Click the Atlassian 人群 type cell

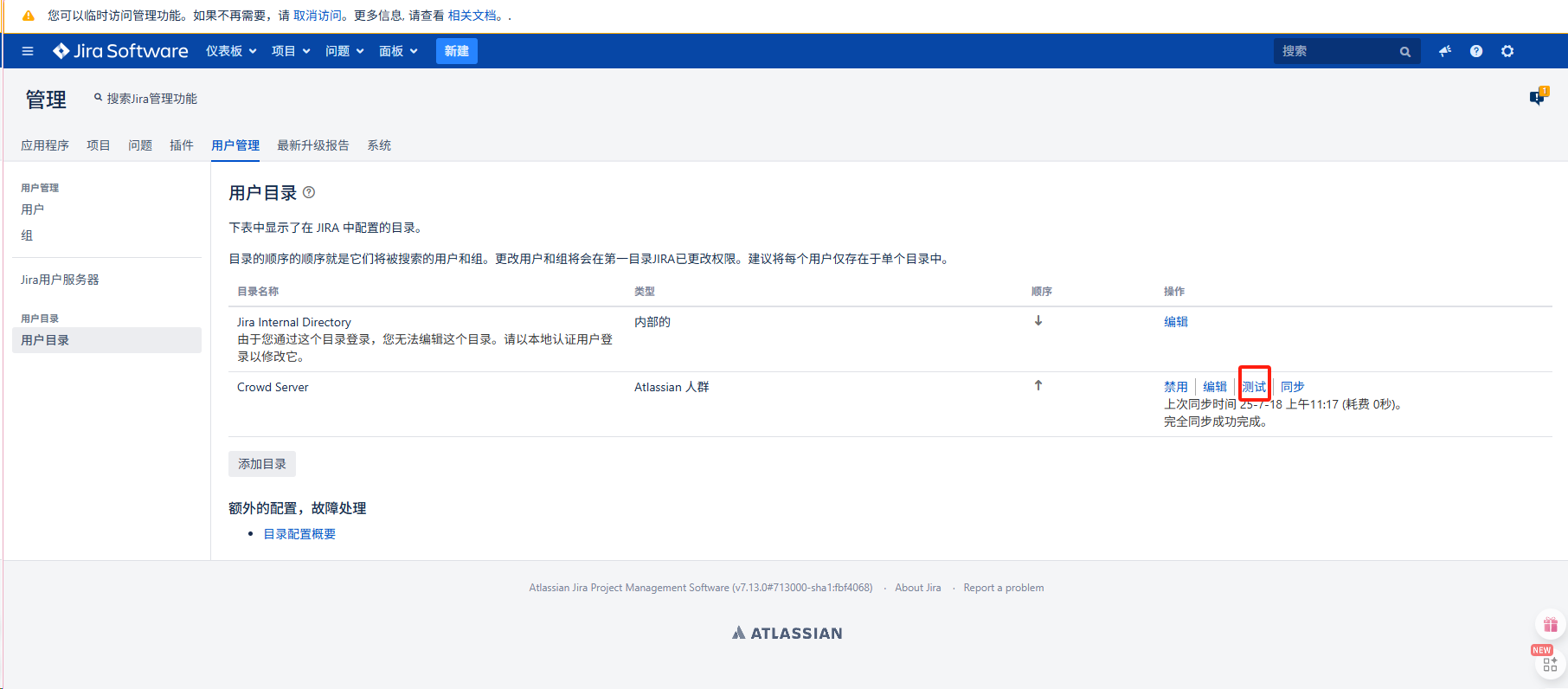pyautogui.click(x=672, y=387)
